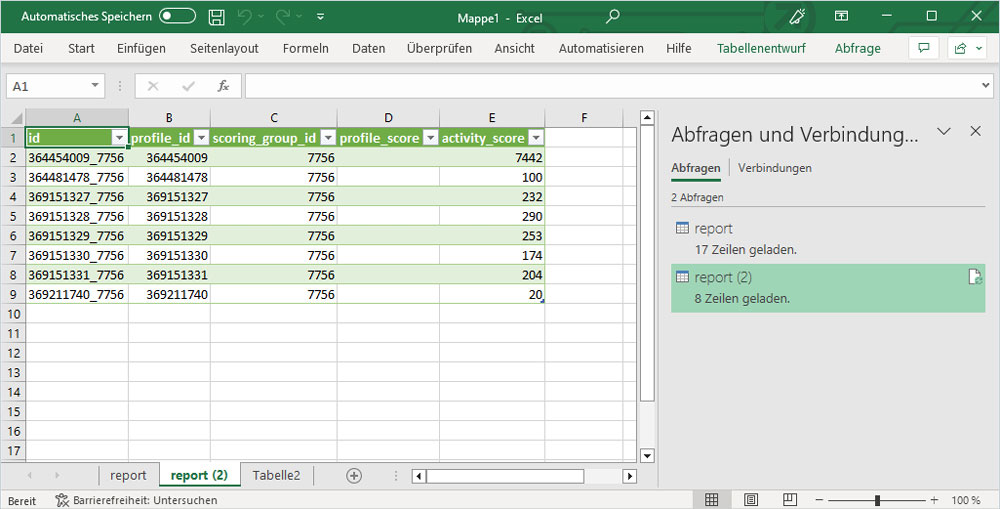Viewport: 1000px width, 509px height.
Task: Click the vertical scrollbar down arrow
Action: pos(647,455)
